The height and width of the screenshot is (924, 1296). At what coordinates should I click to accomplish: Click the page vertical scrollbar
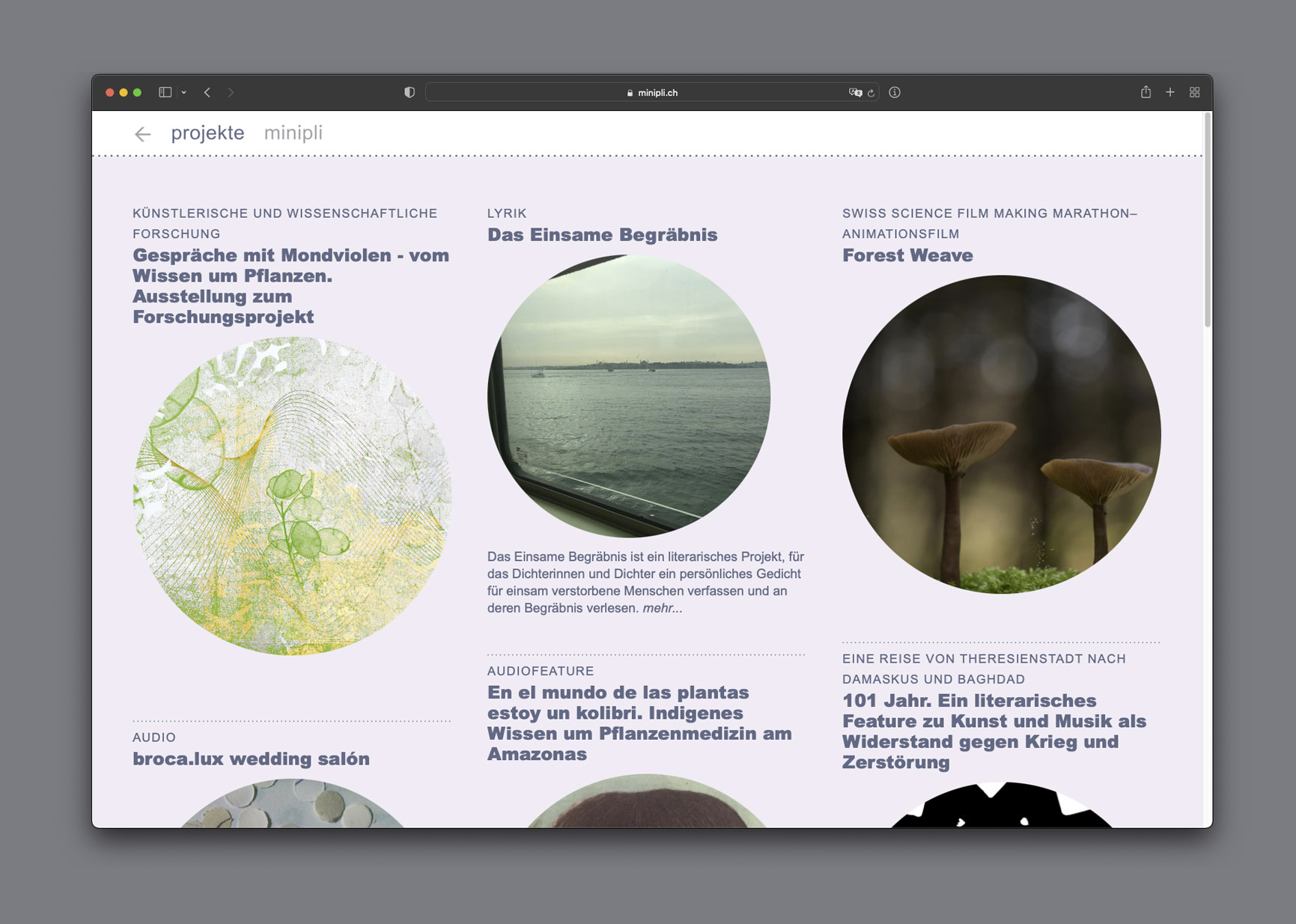coord(1206,225)
